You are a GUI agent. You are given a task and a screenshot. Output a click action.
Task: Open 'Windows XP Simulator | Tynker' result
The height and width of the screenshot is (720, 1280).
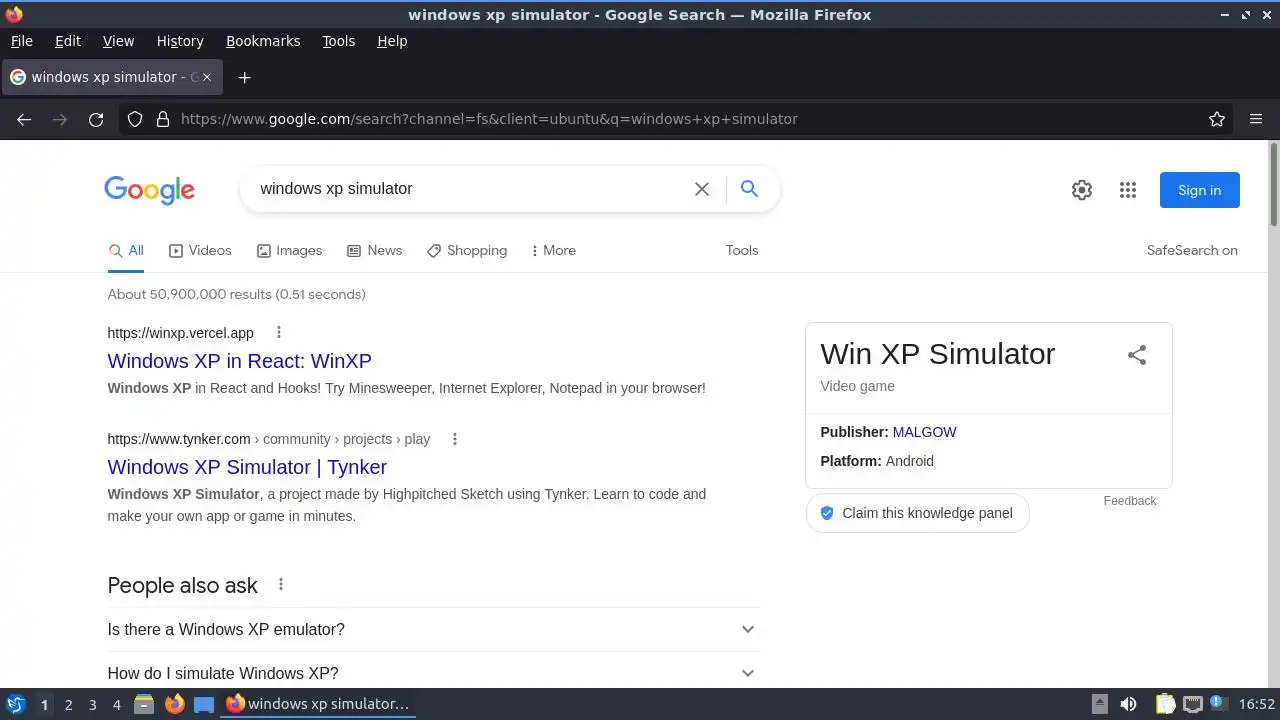click(x=247, y=467)
